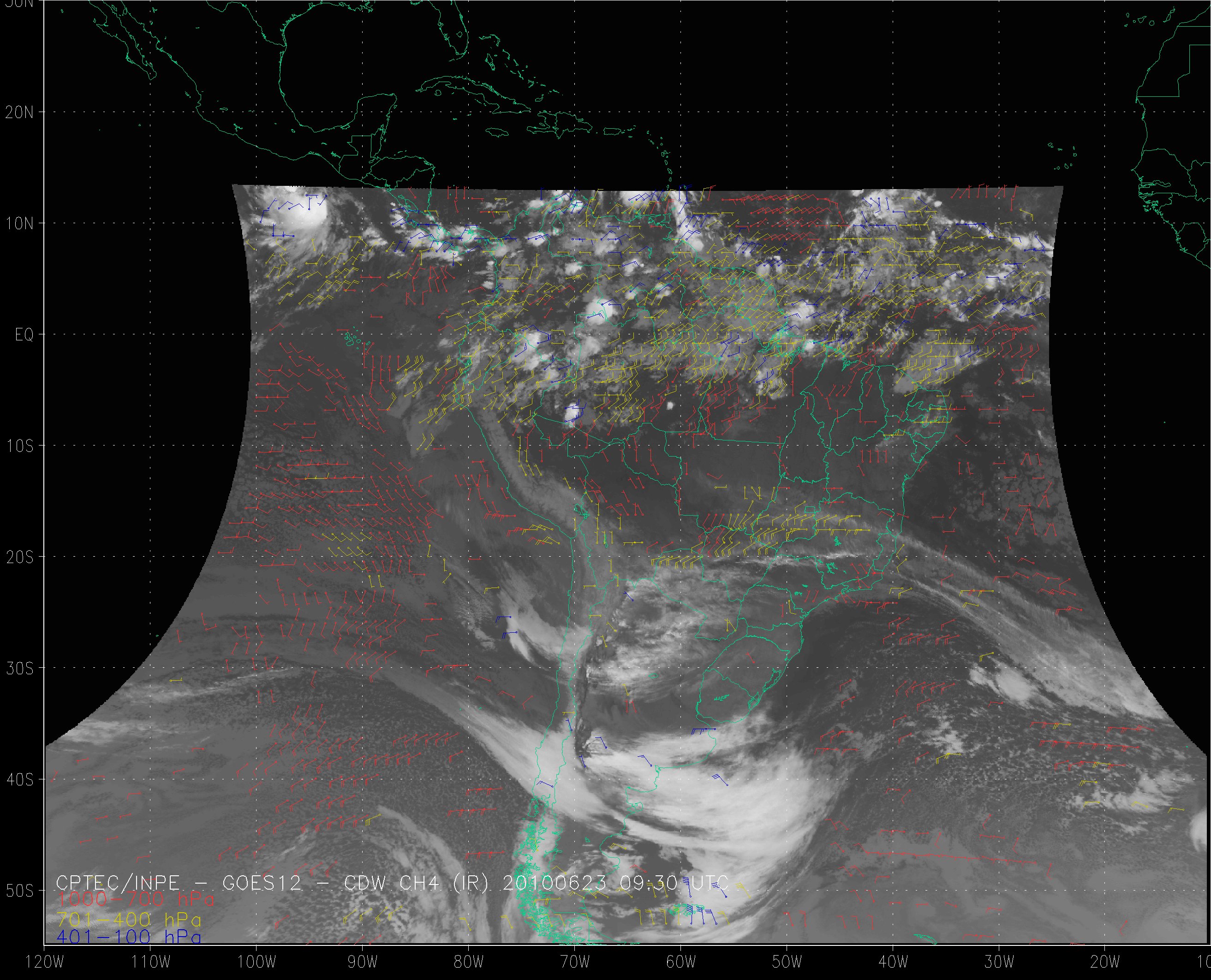Click the 20W longitude axis label

pos(1105,962)
